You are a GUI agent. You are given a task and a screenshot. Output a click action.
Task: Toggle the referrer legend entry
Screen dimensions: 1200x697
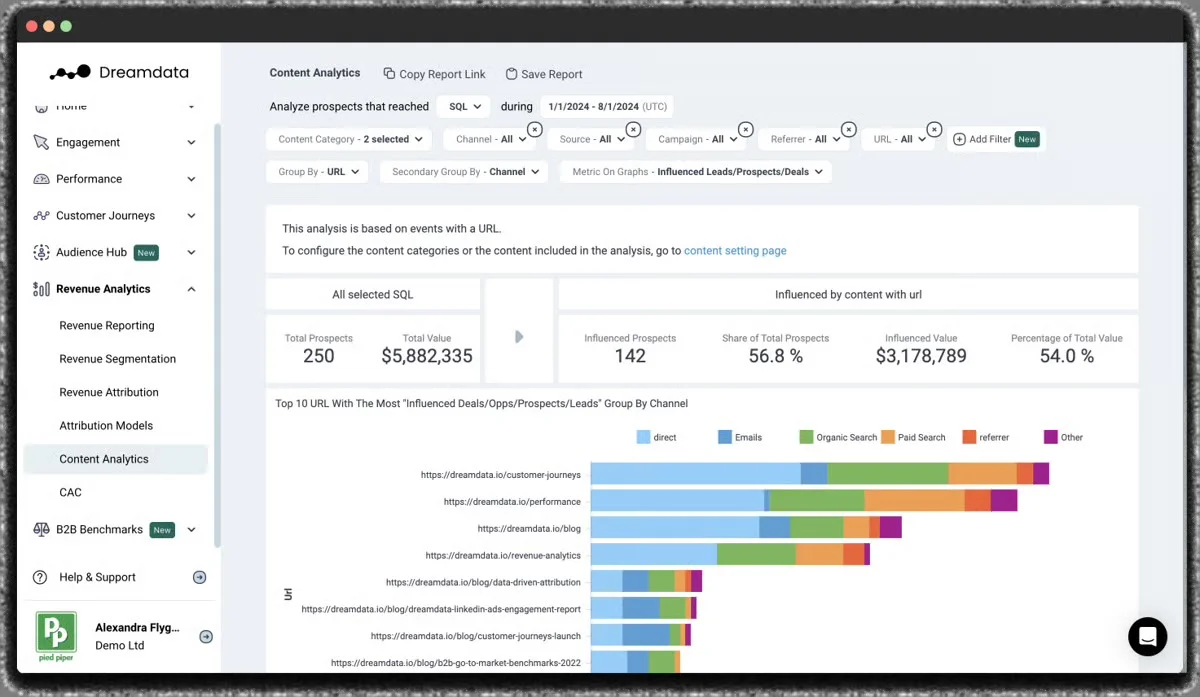[x=985, y=437]
